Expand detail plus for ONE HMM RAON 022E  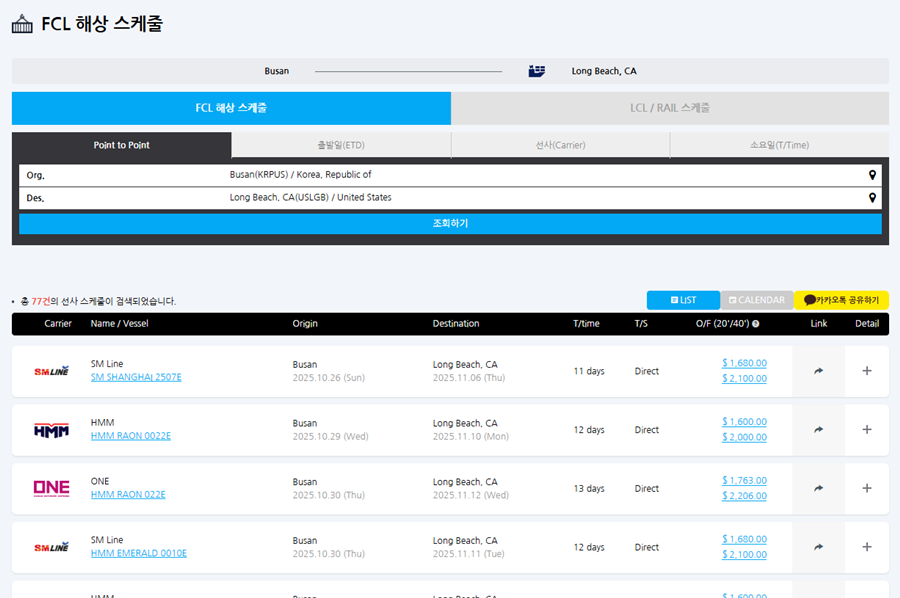coord(866,489)
